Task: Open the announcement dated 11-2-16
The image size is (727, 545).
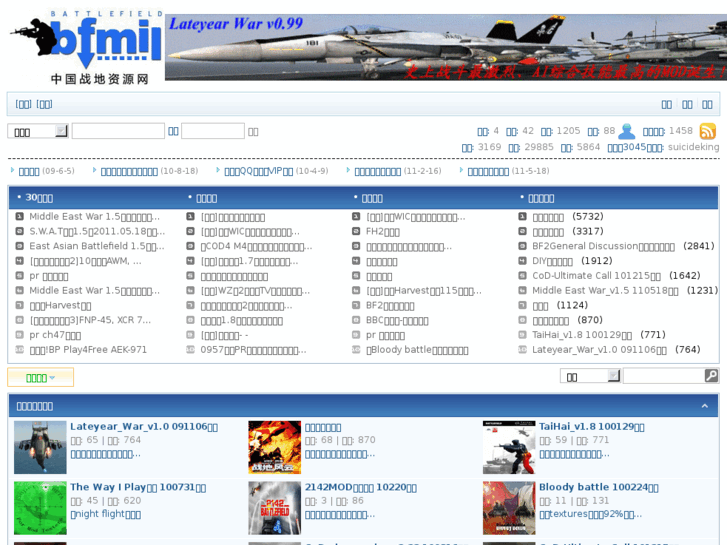Action: pyautogui.click(x=377, y=172)
